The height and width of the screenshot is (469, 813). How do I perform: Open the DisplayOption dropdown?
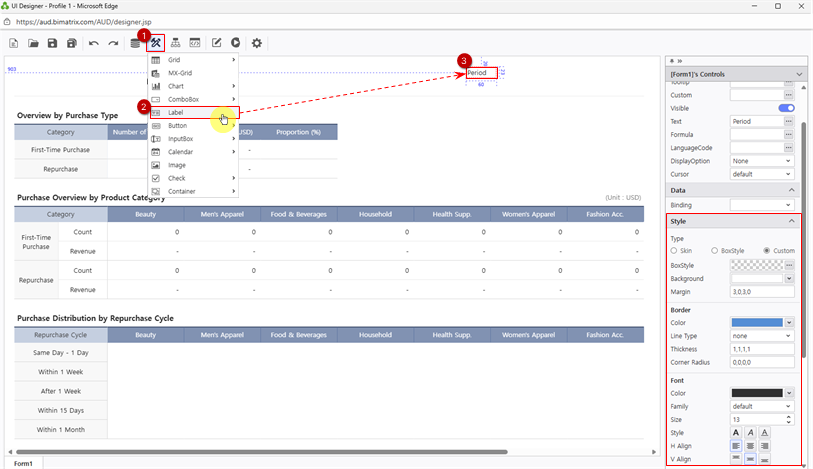(762, 160)
